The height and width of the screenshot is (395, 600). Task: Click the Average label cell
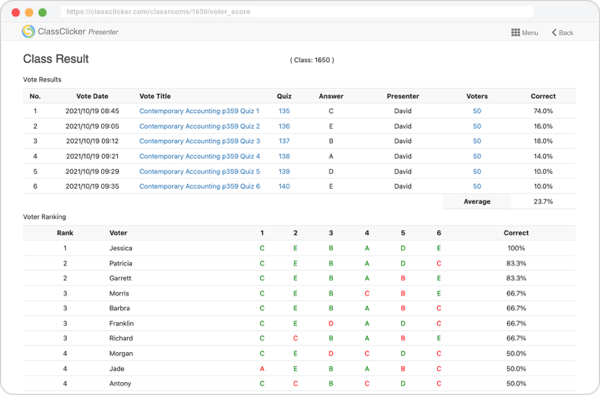click(x=477, y=202)
